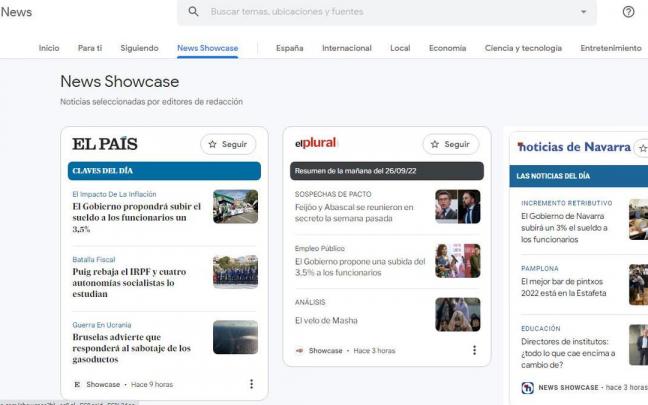The image size is (648, 405).
Task: Click the Análisis 'El velo de Masha' thumbnail
Action: tap(458, 314)
